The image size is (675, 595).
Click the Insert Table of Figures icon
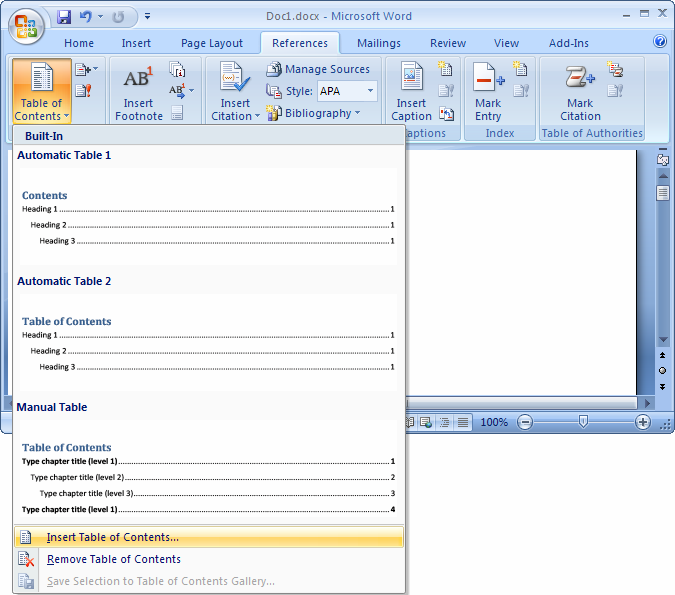[445, 68]
